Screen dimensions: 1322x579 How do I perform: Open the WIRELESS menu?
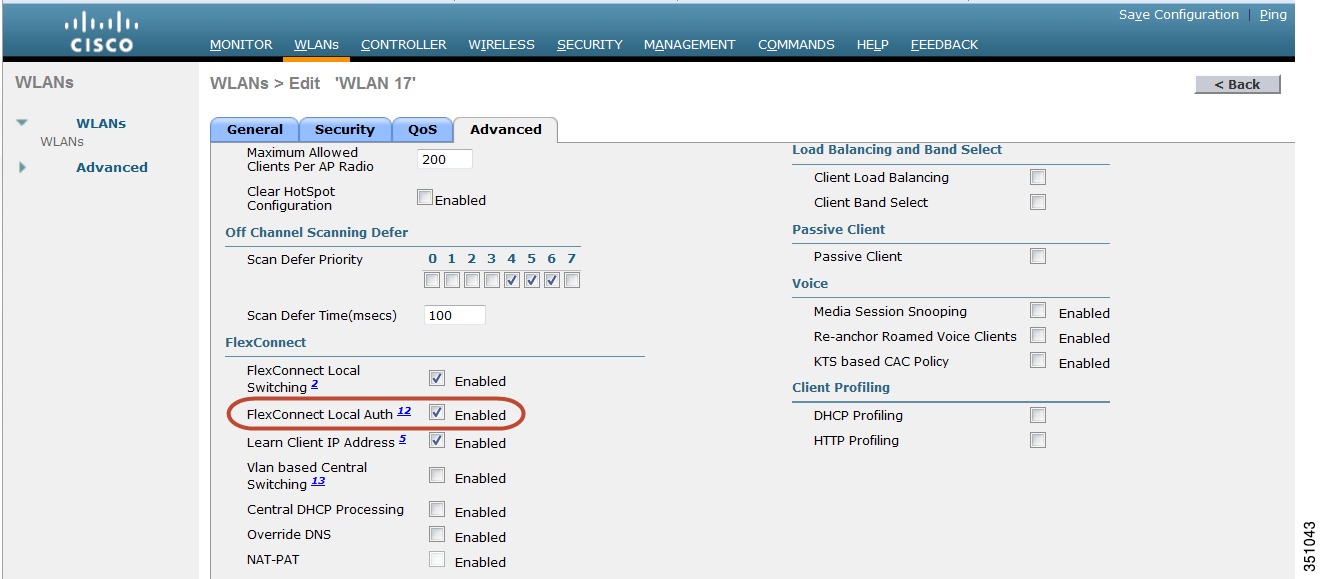point(501,45)
